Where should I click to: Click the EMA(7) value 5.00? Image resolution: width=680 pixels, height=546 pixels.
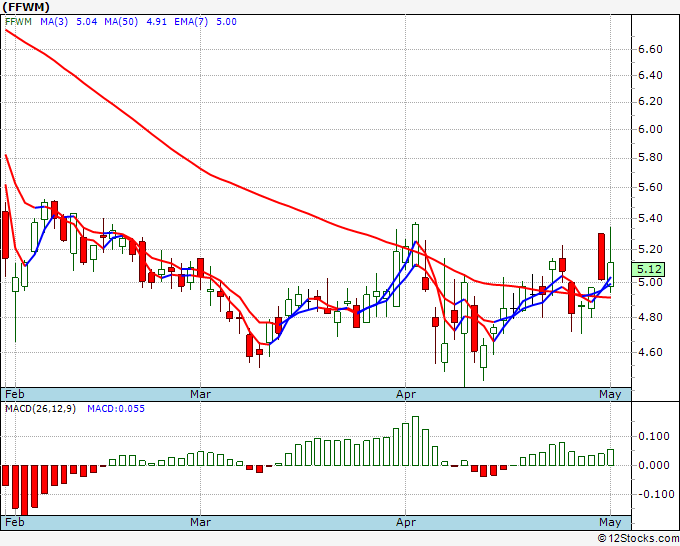pyautogui.click(x=226, y=22)
